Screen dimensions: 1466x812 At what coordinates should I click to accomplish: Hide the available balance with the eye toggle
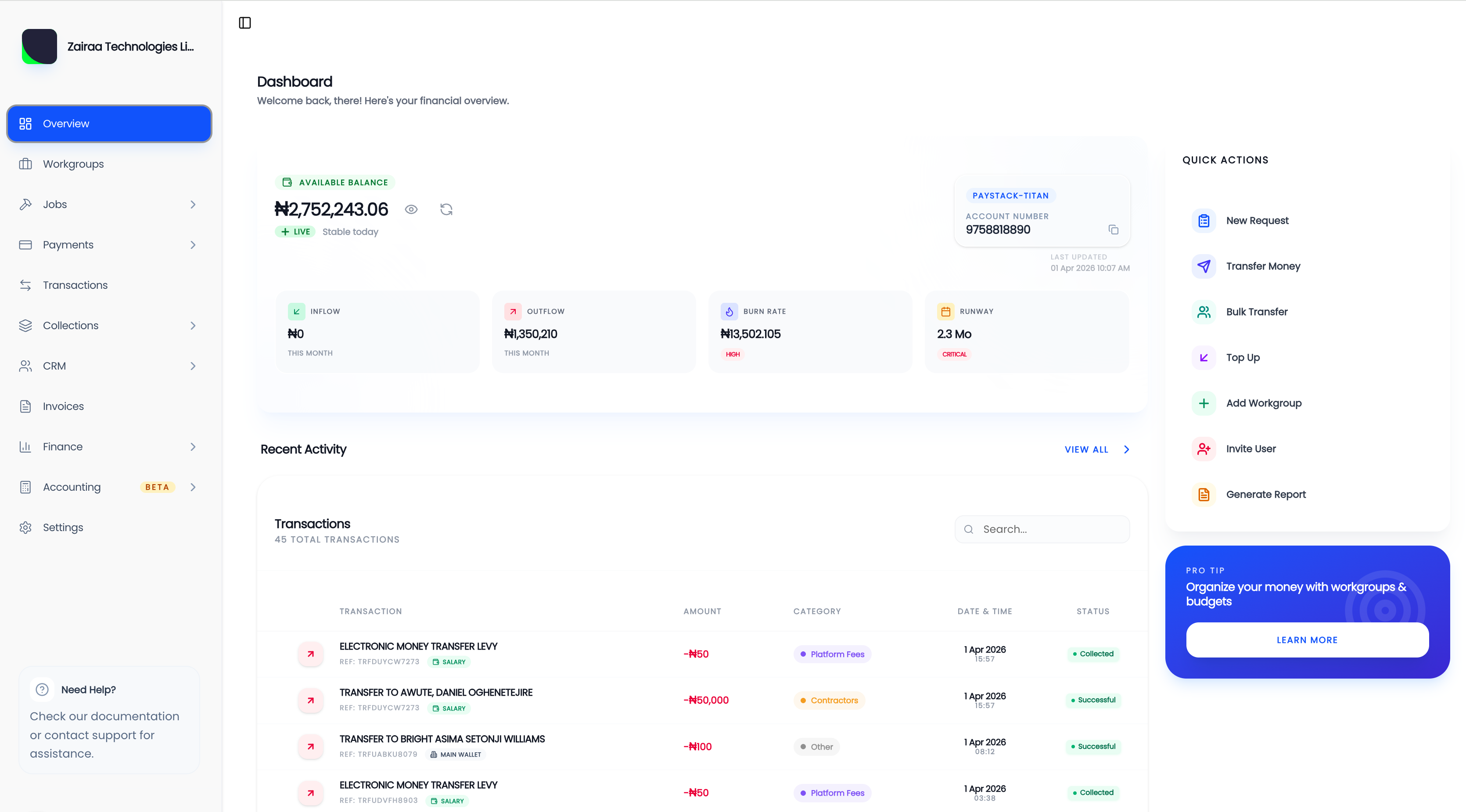click(x=411, y=209)
